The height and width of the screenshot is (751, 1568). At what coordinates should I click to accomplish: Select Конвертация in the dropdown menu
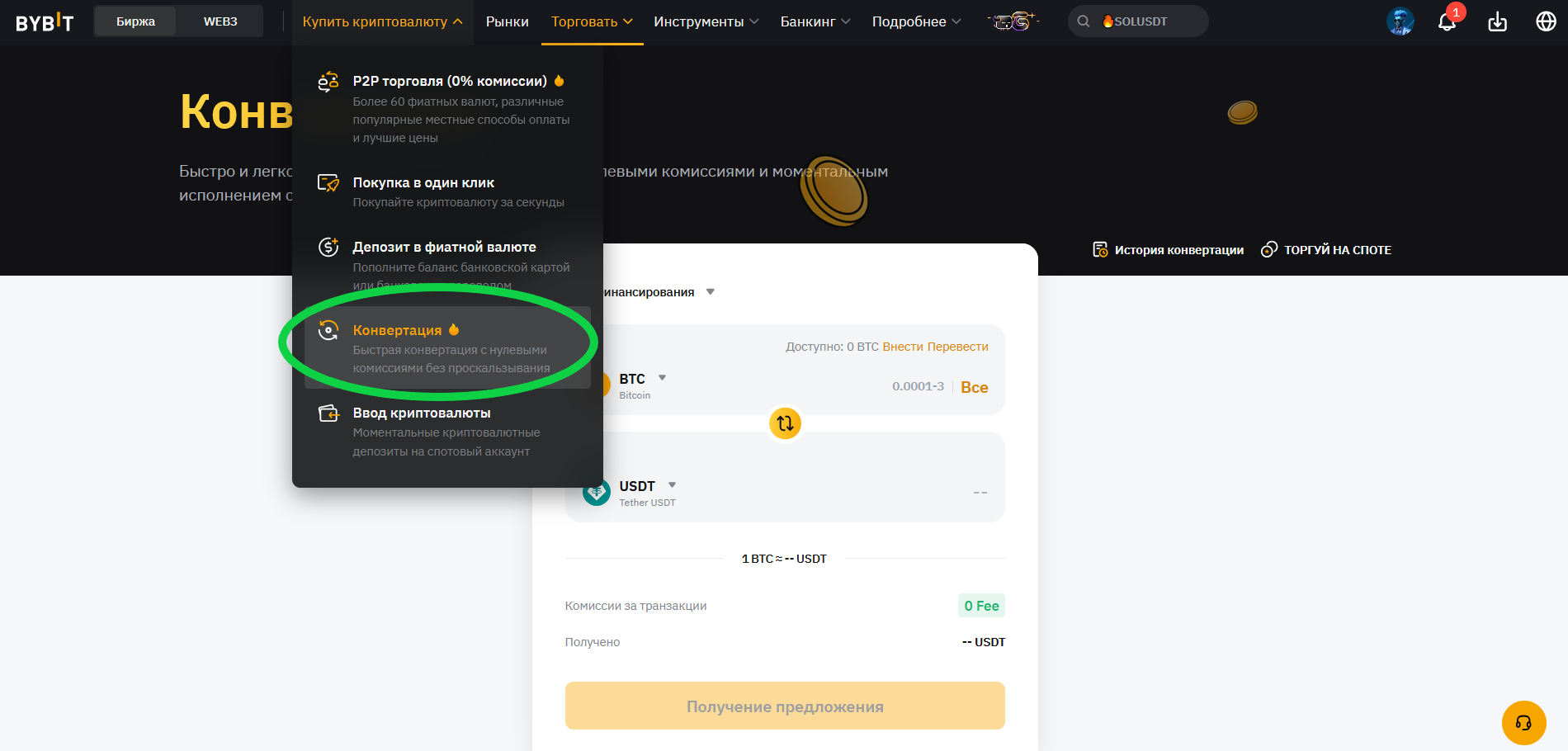point(398,330)
